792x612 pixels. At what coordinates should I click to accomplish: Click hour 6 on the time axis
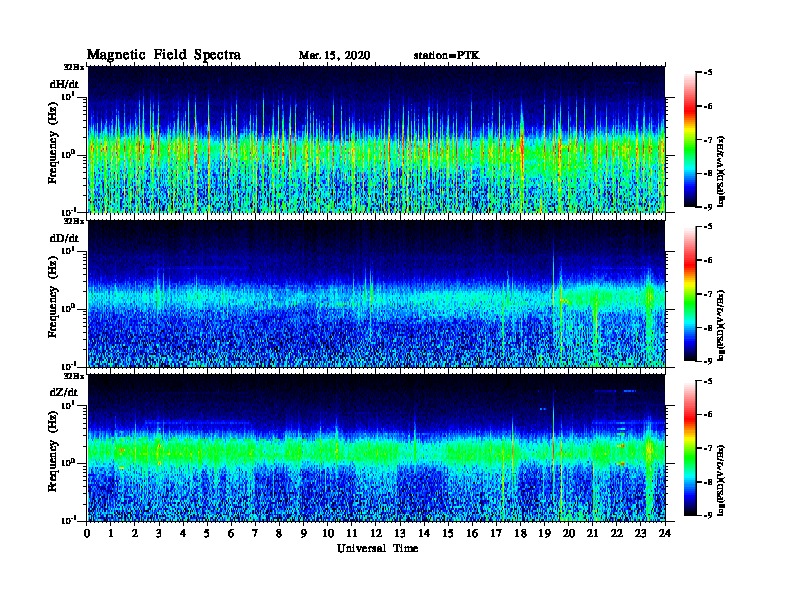tap(231, 533)
